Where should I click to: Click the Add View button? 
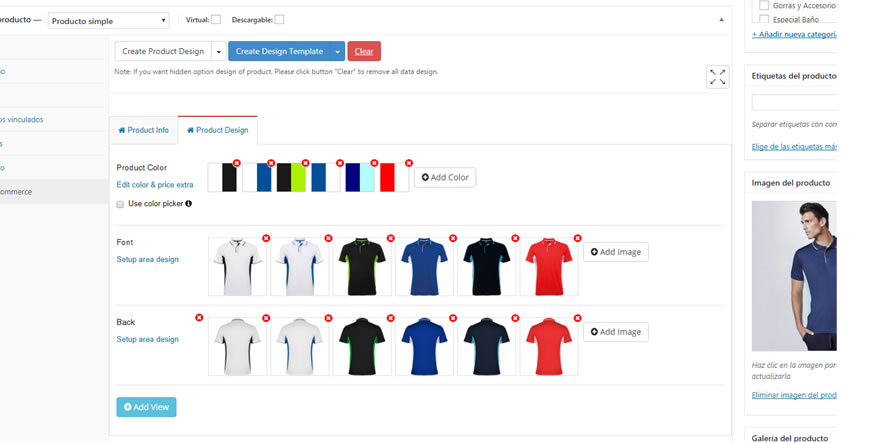[x=146, y=407]
